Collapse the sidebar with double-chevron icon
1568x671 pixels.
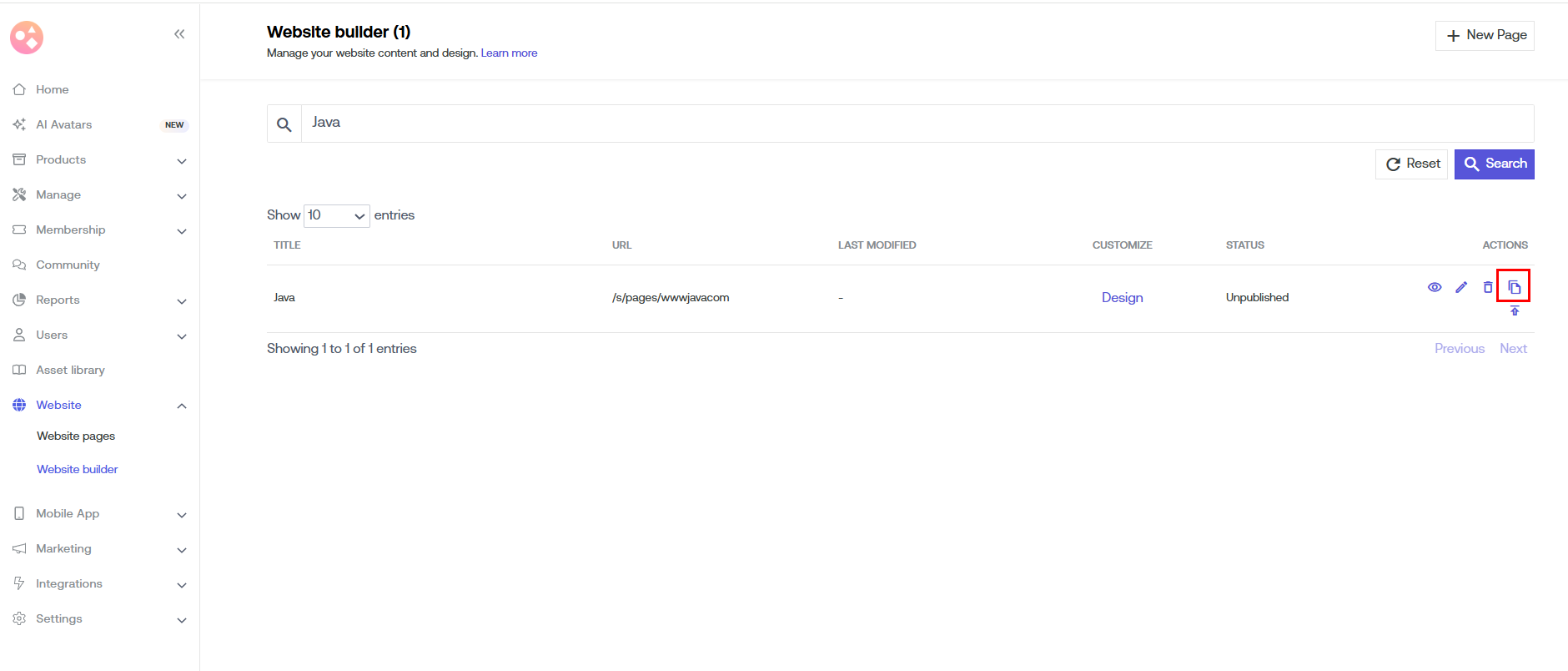point(179,34)
